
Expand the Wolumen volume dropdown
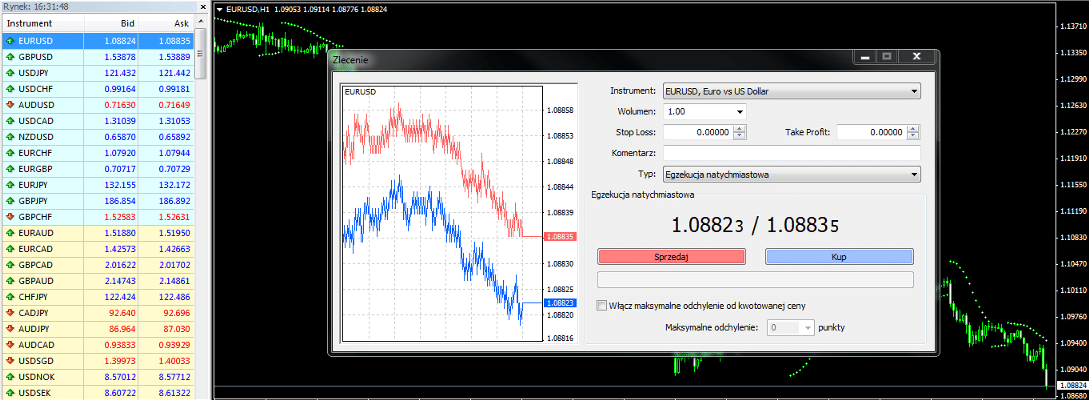[x=739, y=112]
